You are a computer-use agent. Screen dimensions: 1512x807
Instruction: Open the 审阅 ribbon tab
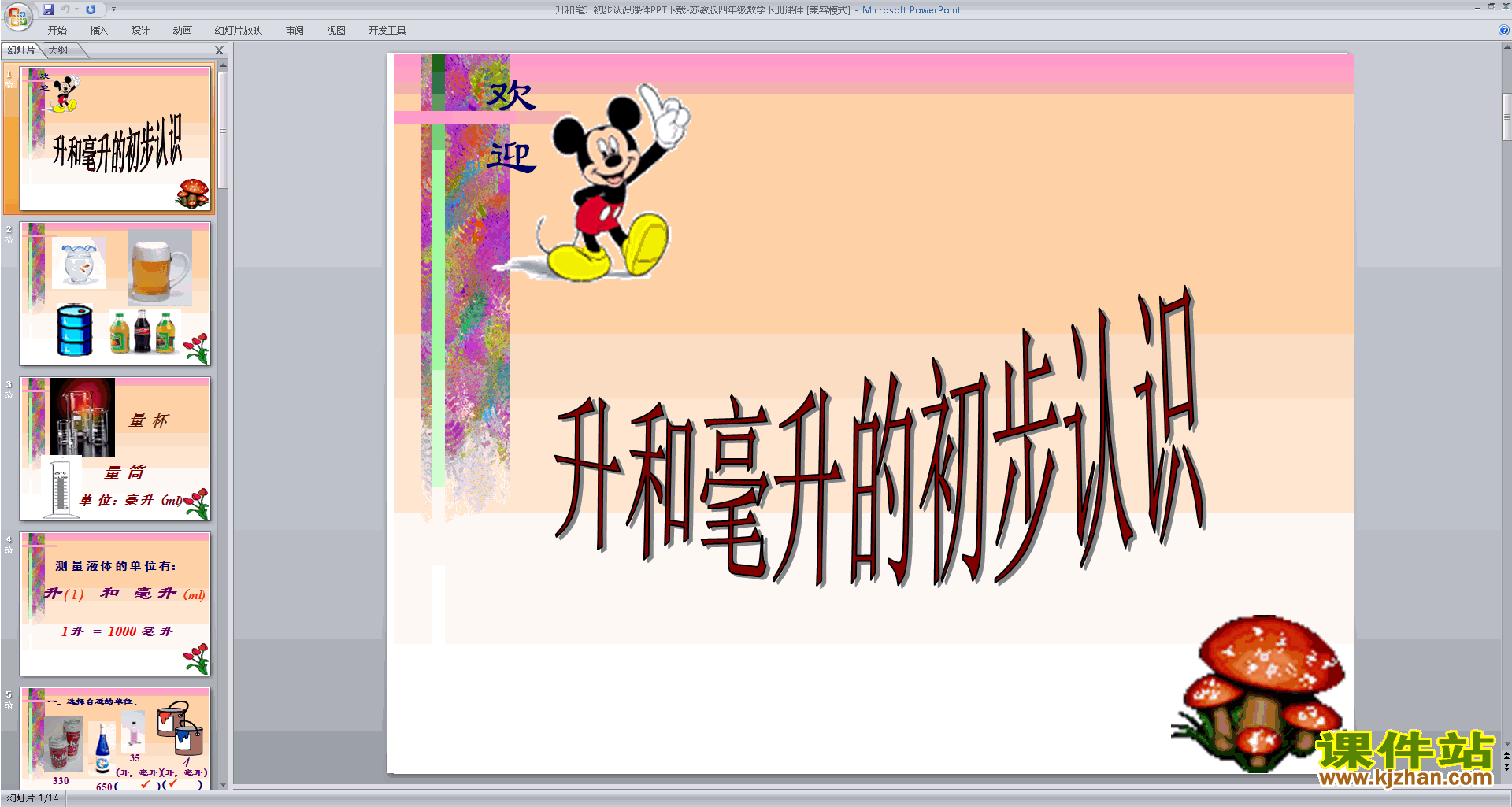[x=295, y=31]
